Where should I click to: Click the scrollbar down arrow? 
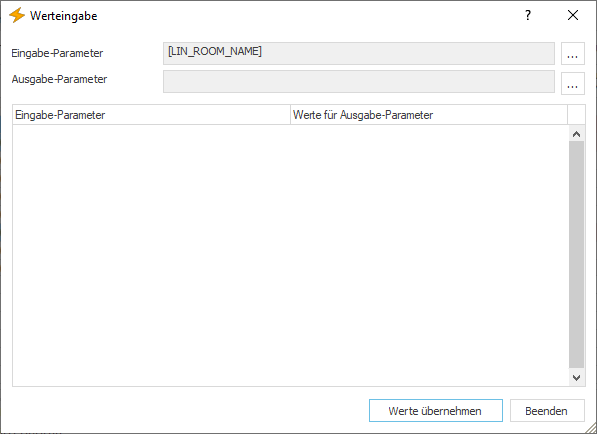click(576, 377)
